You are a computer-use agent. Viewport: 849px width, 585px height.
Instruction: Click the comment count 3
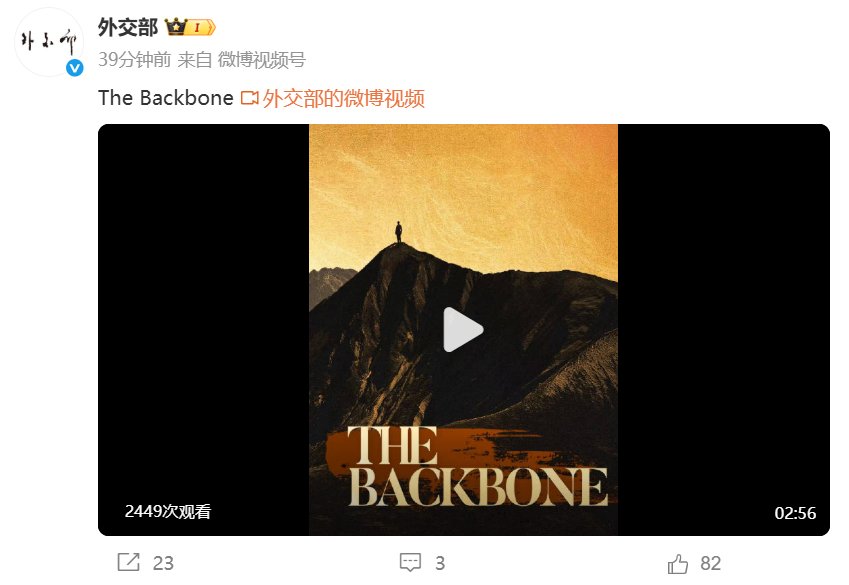[x=440, y=563]
